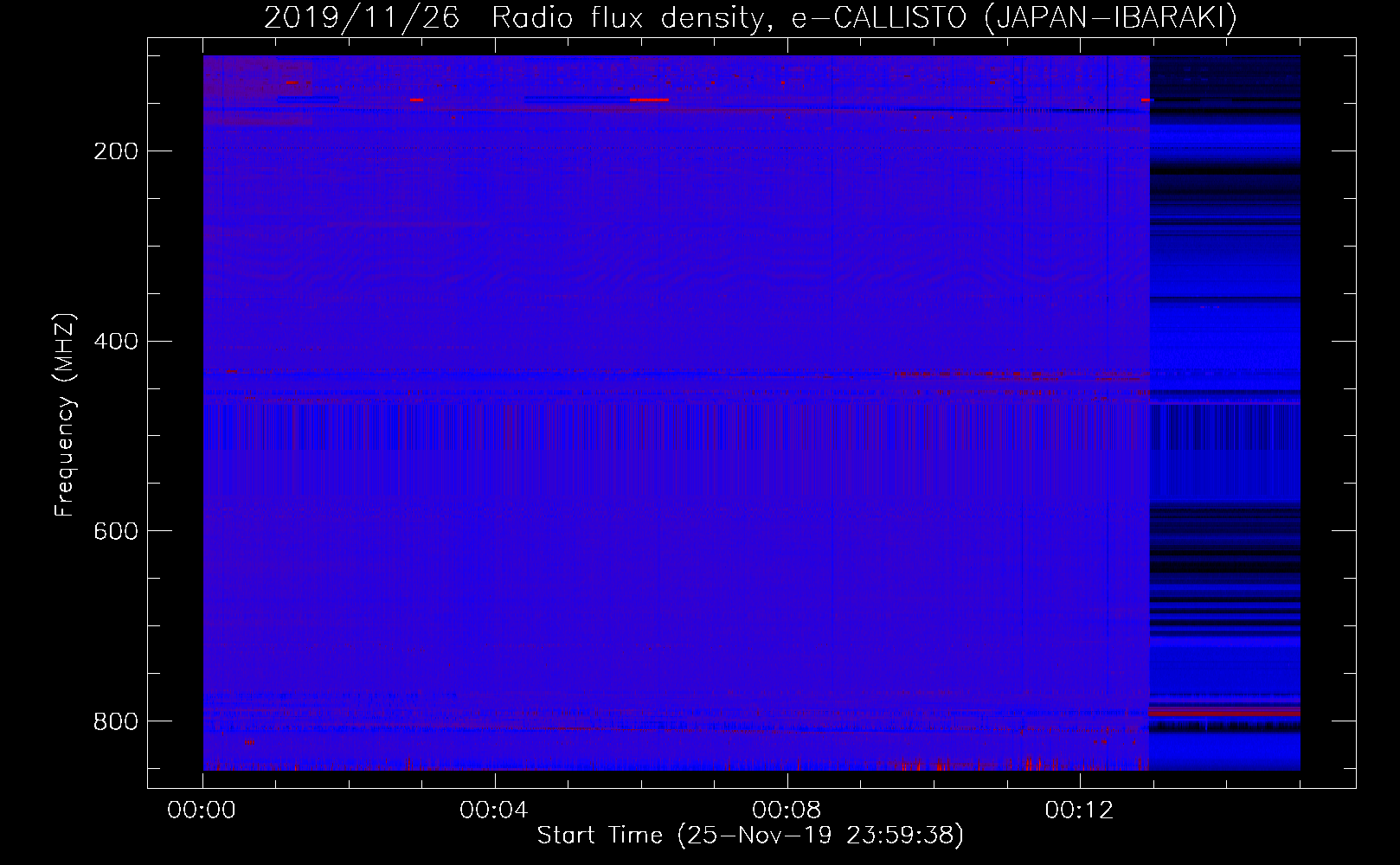Click the 00:04 time tick label
The height and width of the screenshot is (865, 1400).
tap(494, 810)
